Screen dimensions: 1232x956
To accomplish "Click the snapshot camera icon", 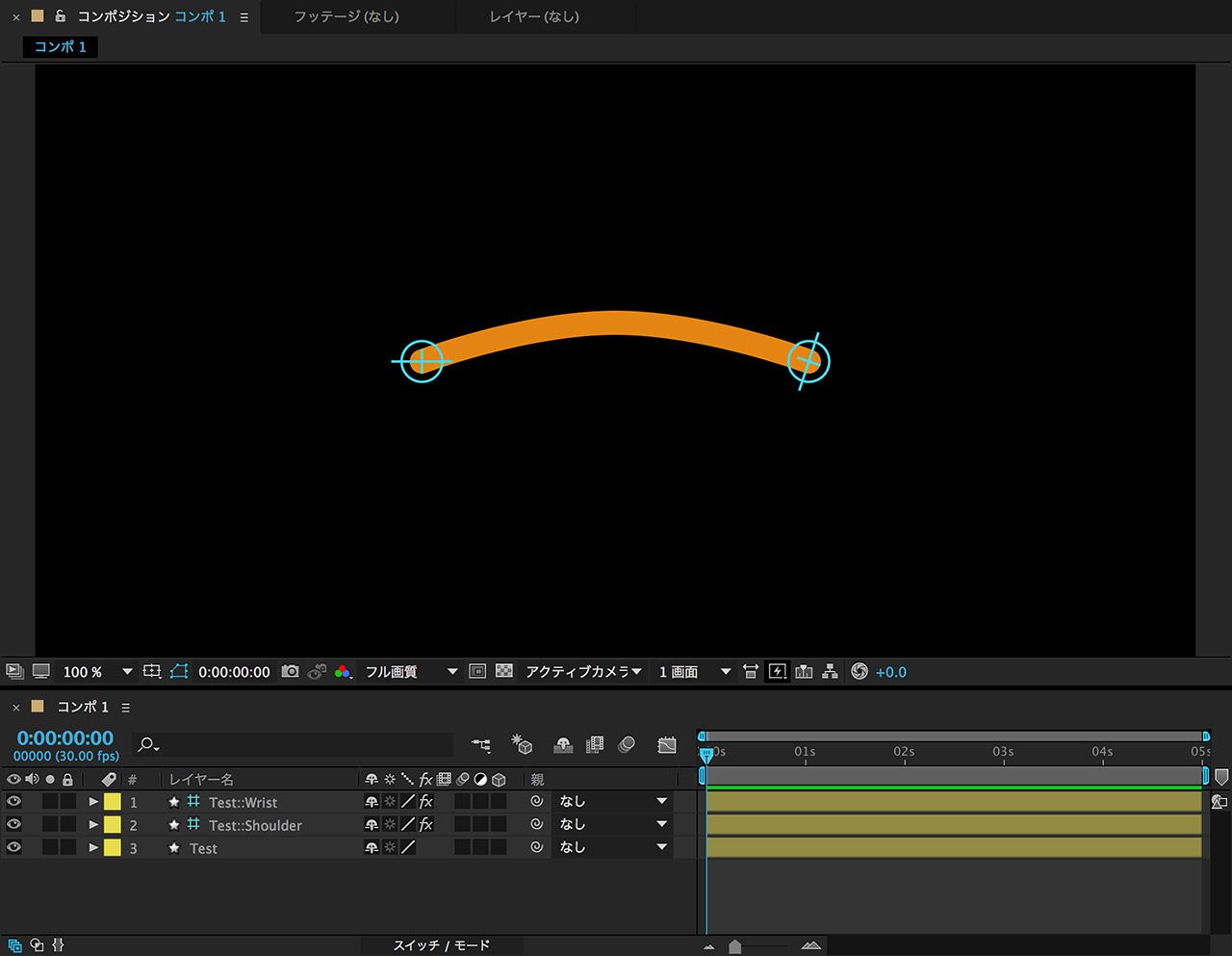I will (290, 672).
